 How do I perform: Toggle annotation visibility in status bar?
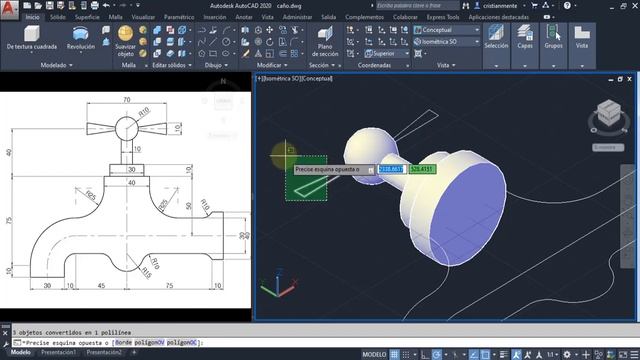tap(516, 354)
